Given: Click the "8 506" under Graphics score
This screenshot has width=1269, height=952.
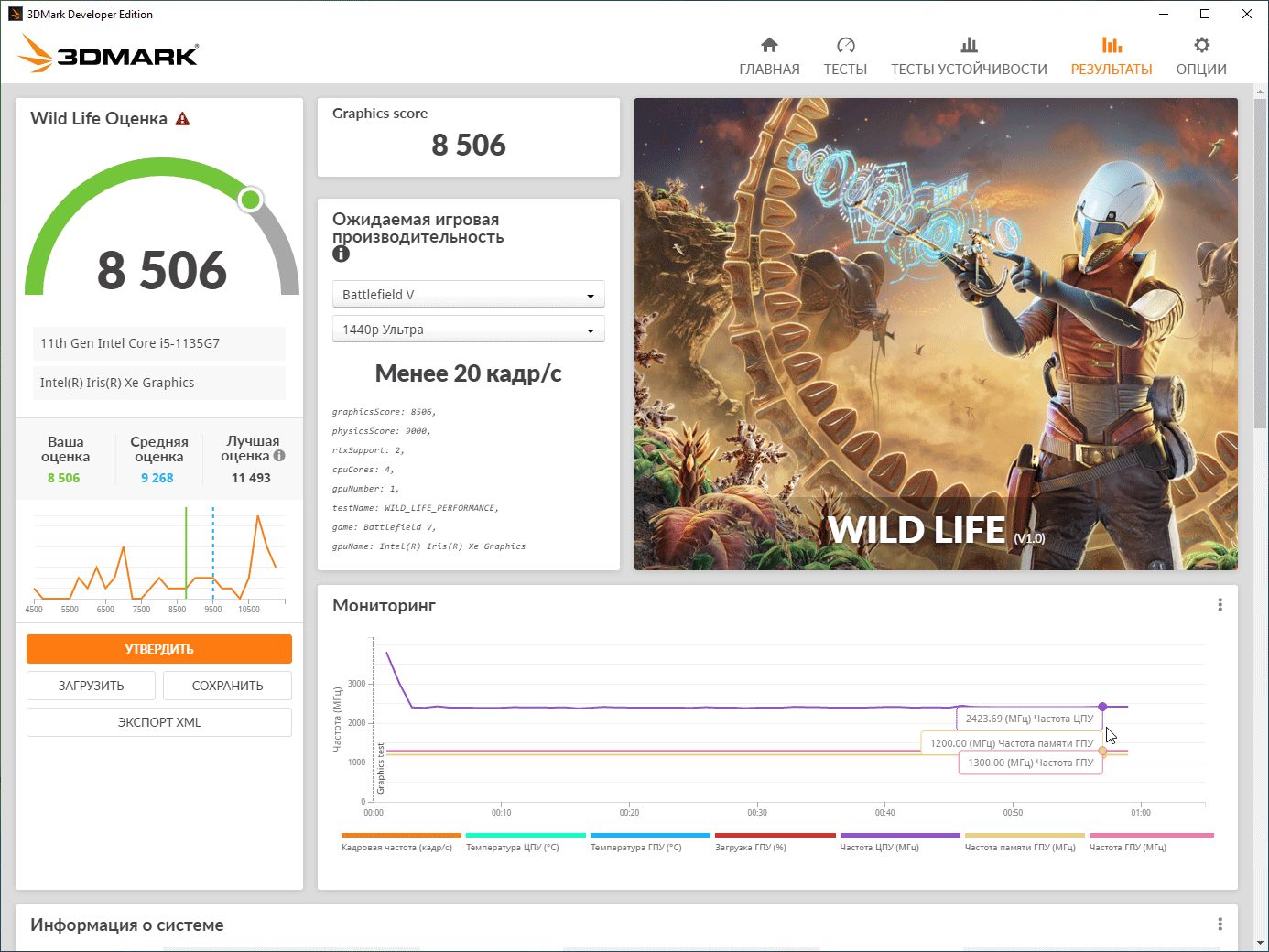Looking at the screenshot, I should [469, 145].
